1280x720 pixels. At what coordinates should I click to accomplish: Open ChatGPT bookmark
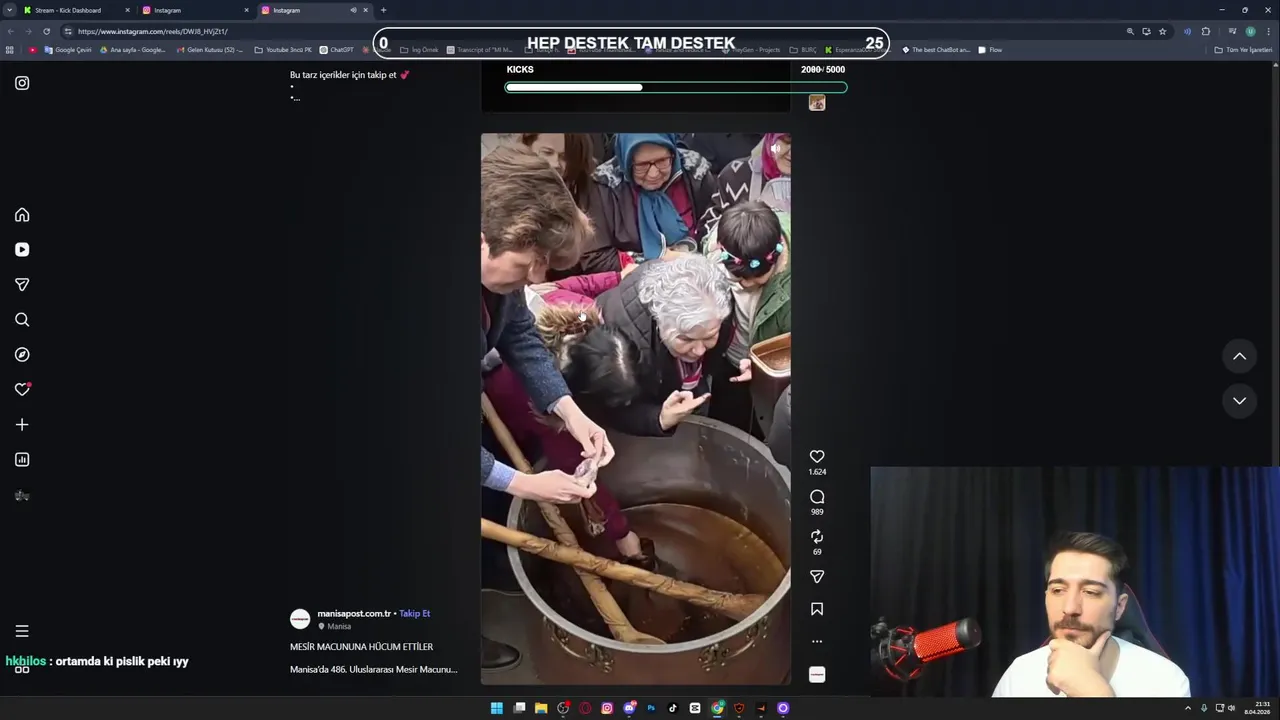pos(336,50)
